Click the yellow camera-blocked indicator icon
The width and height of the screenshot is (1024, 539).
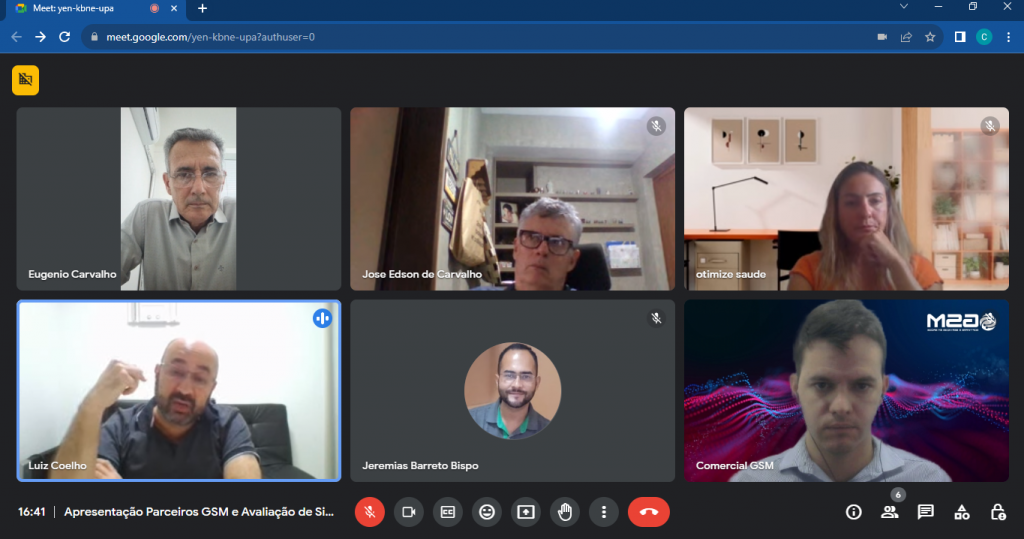(25, 80)
